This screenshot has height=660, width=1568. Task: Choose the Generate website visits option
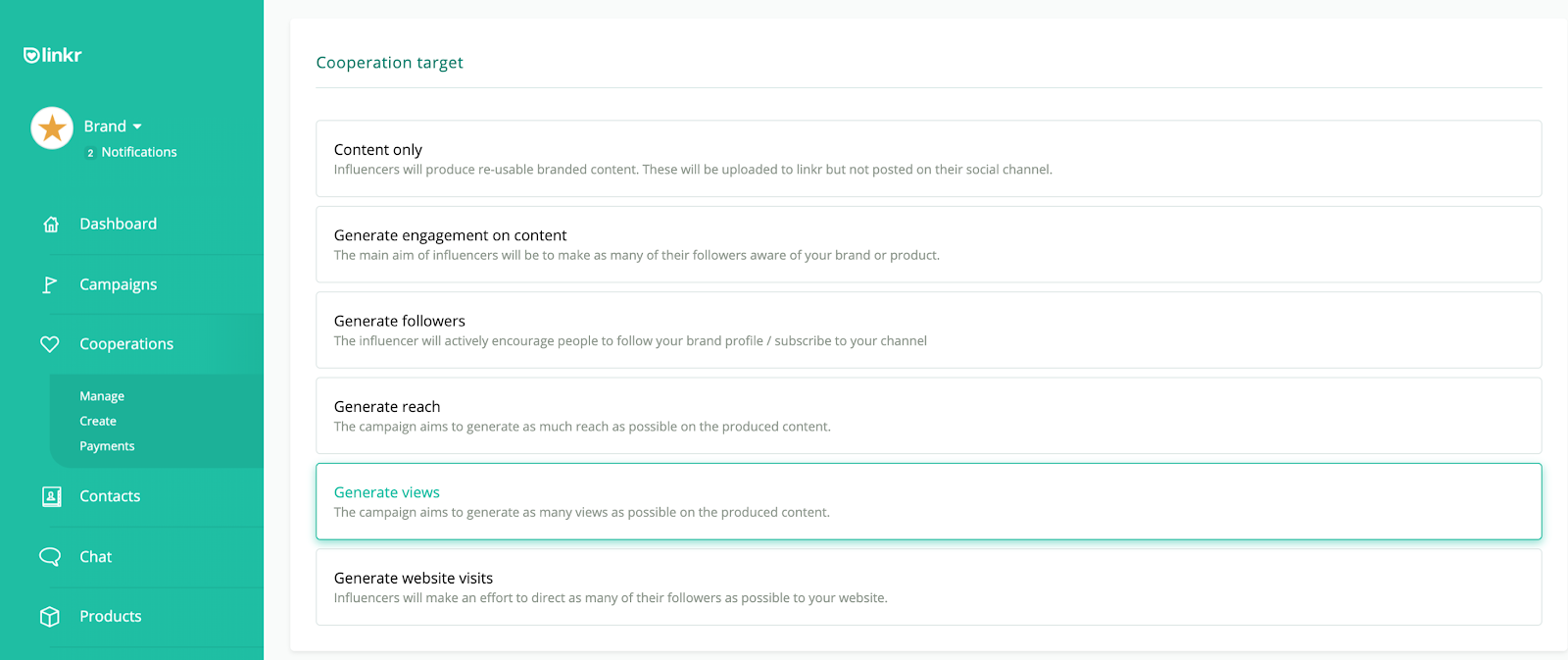[928, 586]
